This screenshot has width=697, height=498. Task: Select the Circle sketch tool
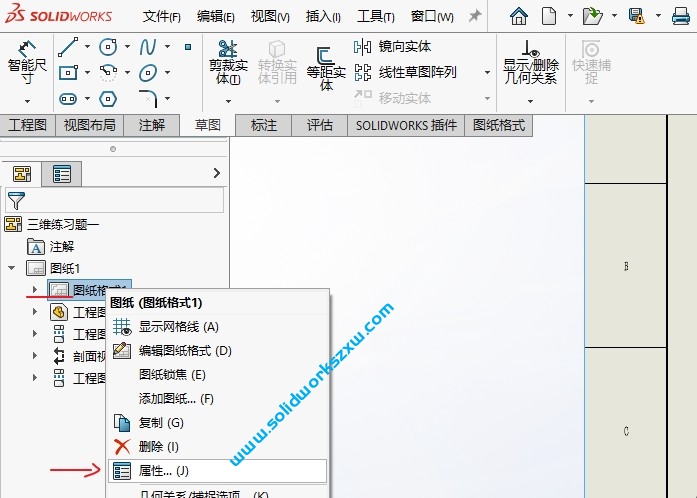point(108,47)
